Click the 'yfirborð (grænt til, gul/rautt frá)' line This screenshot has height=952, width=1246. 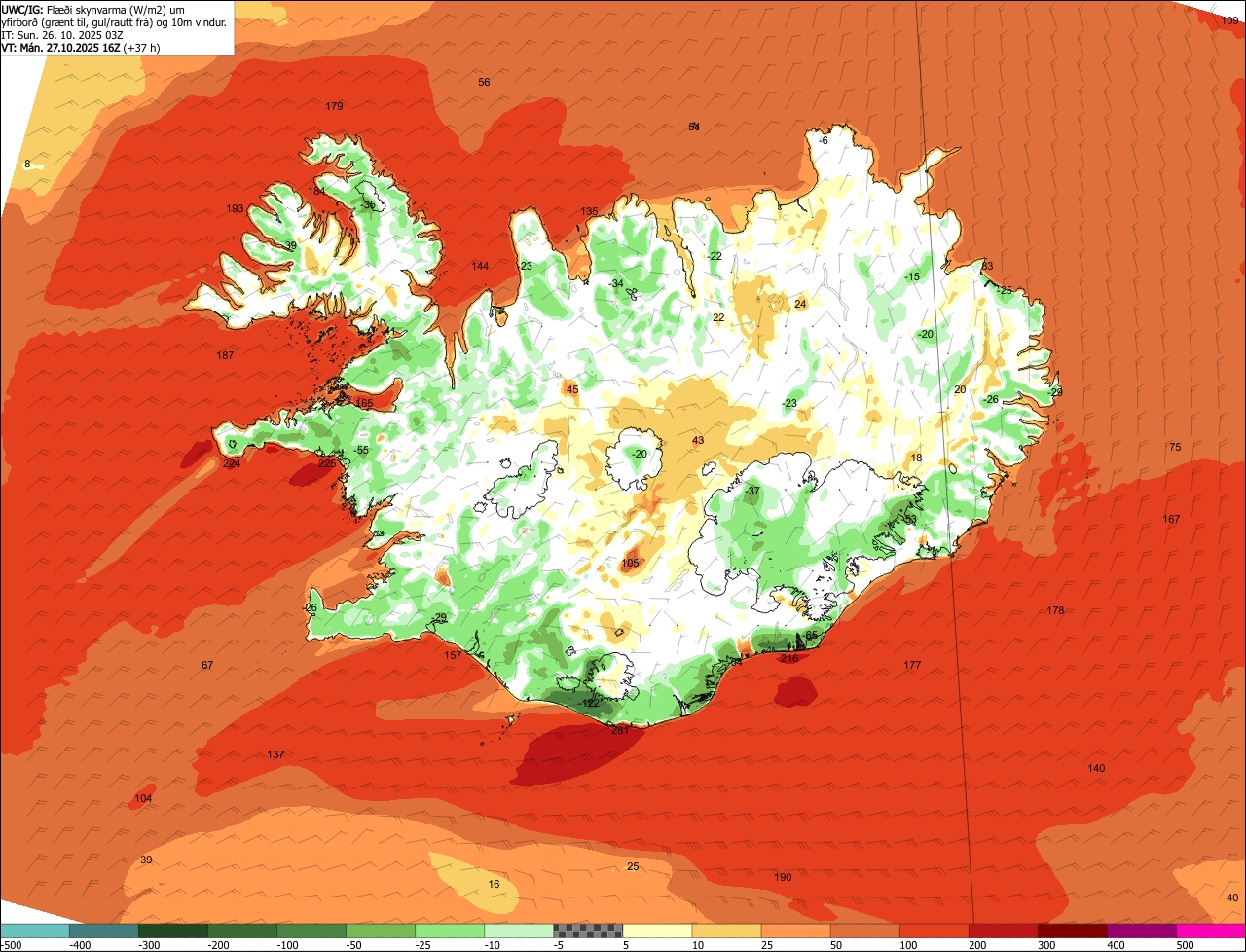click(114, 21)
